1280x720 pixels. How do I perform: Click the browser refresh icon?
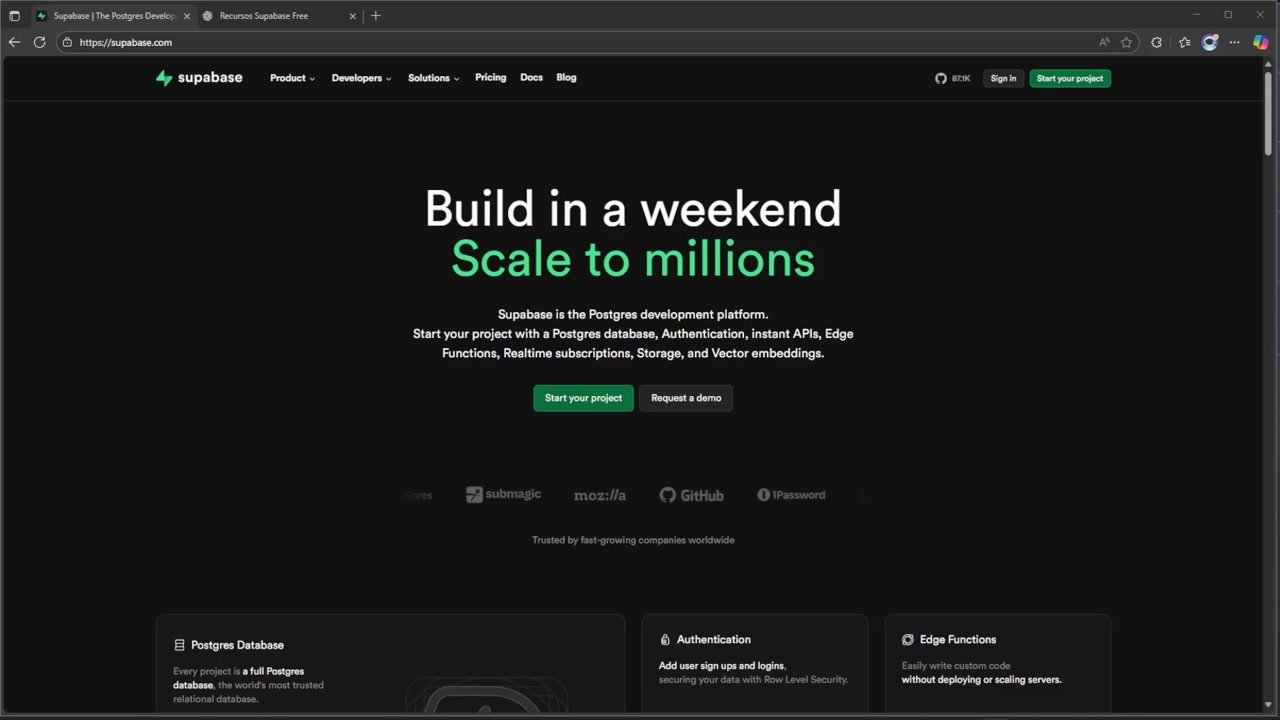[x=40, y=42]
